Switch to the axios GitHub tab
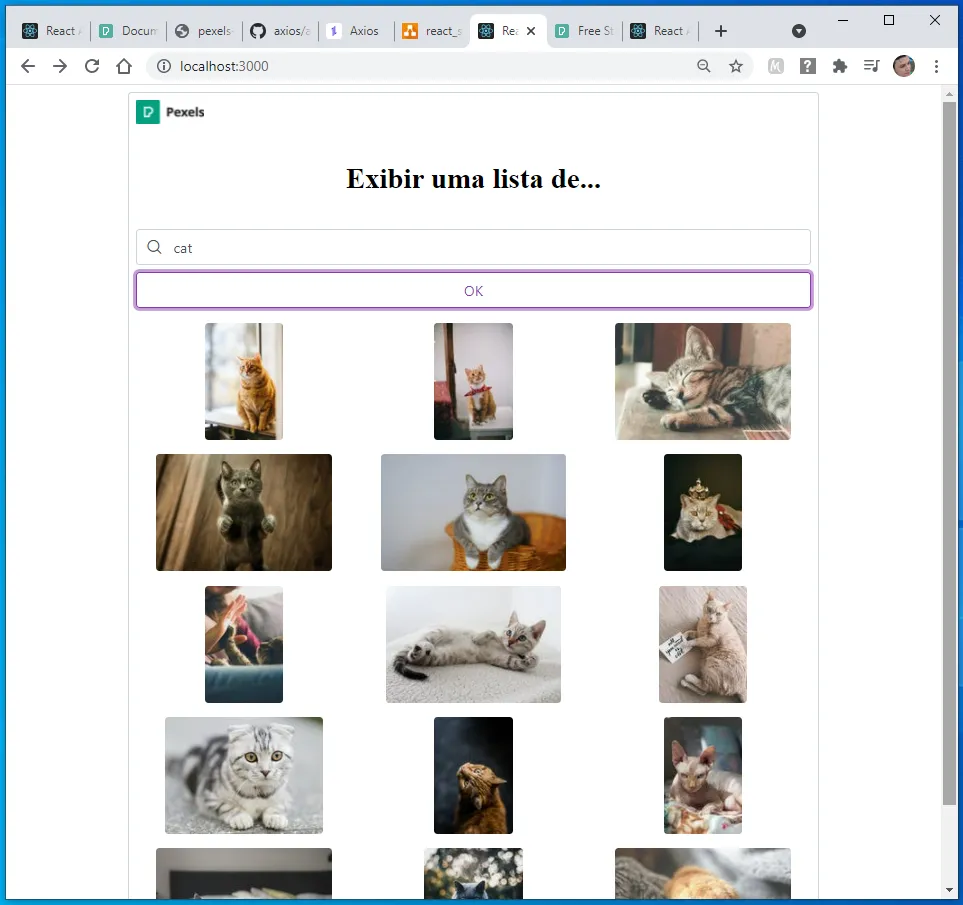This screenshot has width=963, height=905. point(281,31)
